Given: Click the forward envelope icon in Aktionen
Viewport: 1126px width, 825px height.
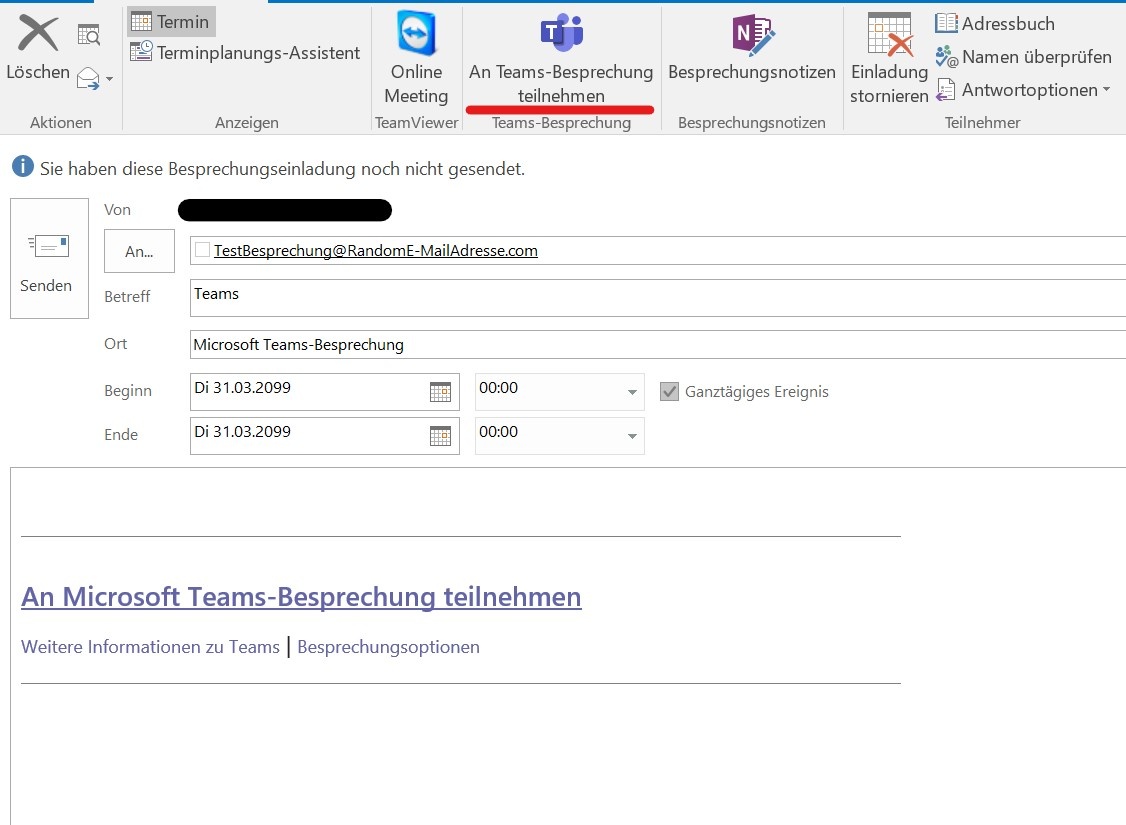Looking at the screenshot, I should point(90,78).
